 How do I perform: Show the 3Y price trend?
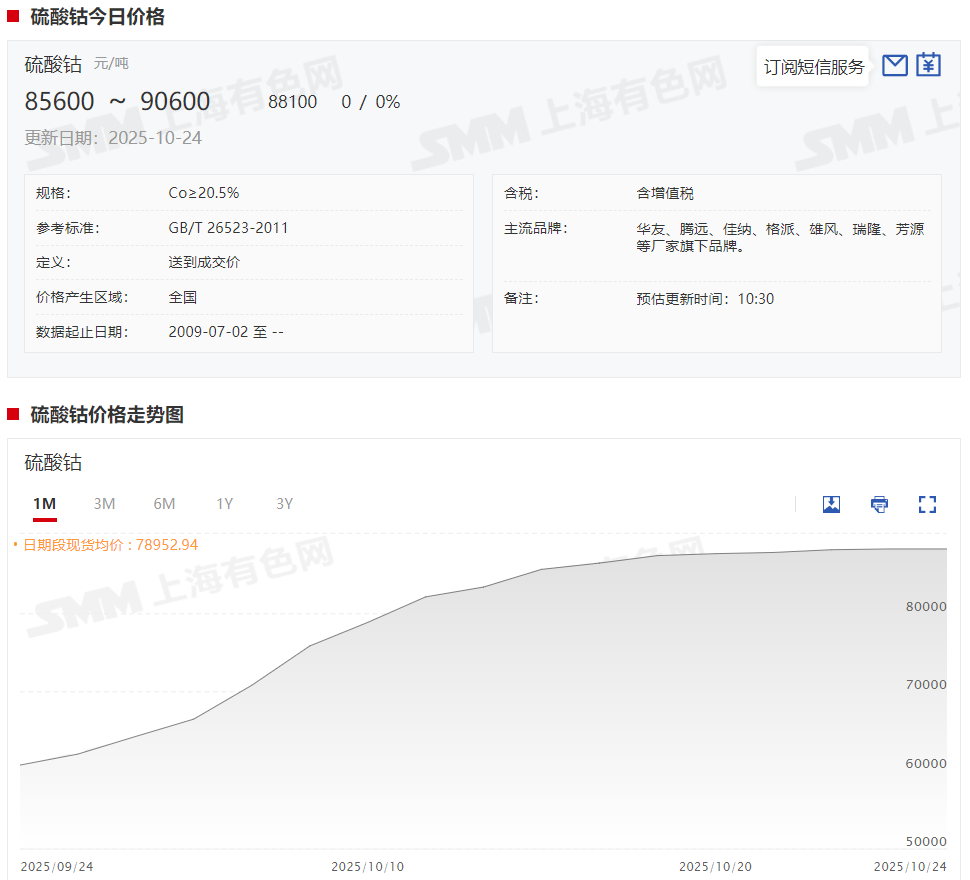[x=284, y=504]
